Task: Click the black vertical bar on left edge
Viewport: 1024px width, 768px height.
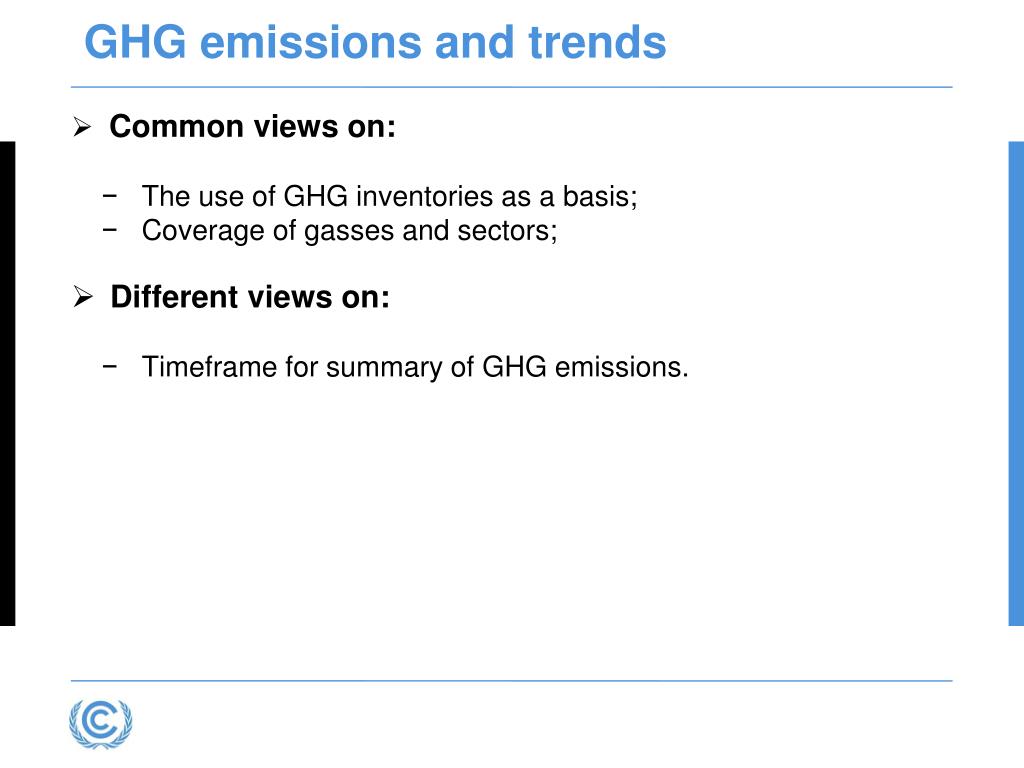Action: click(7, 383)
